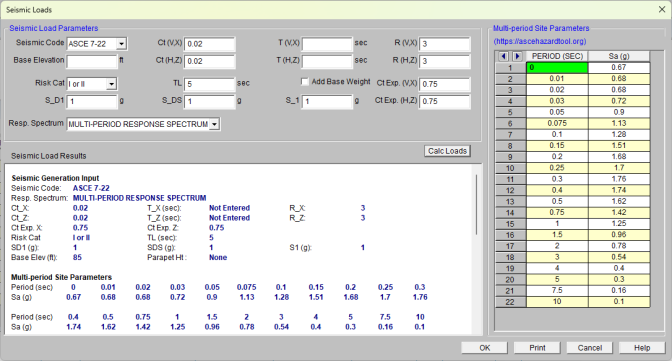
Task: Select row header 2 in the table
Action: pyautogui.click(x=510, y=79)
